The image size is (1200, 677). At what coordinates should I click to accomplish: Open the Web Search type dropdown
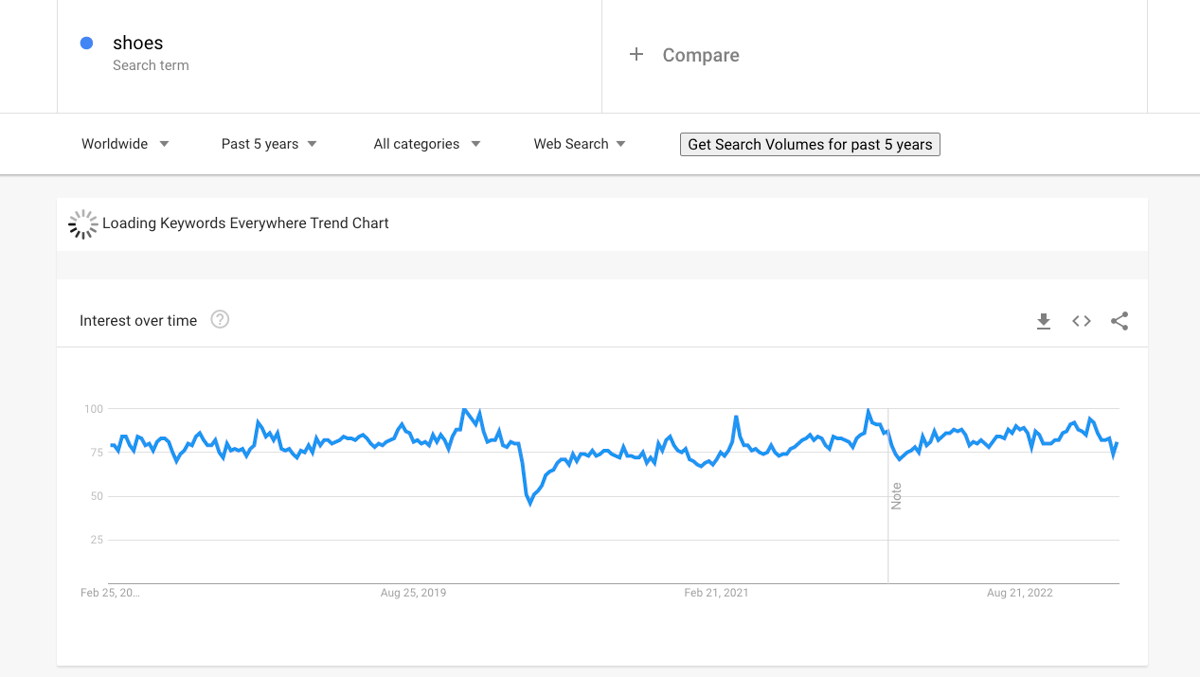pos(579,144)
